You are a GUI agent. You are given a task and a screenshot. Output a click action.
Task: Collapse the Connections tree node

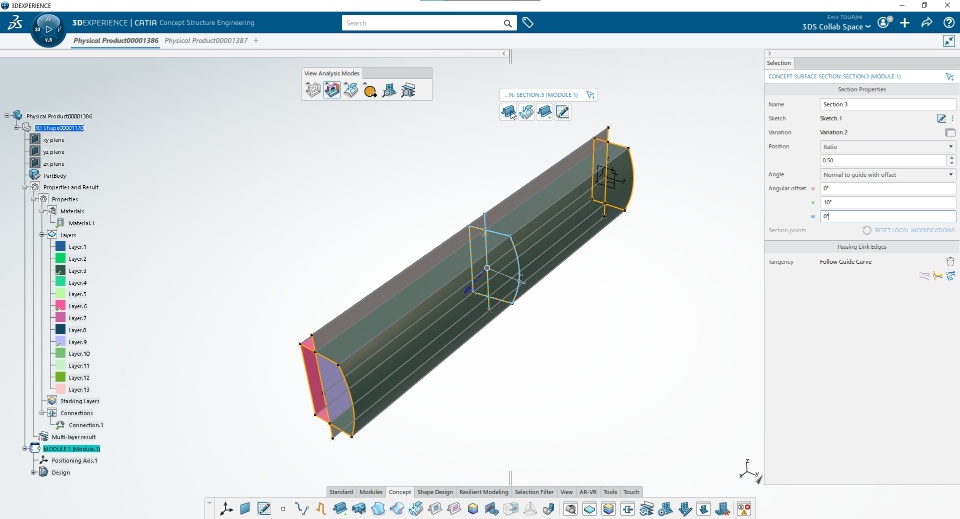42,413
